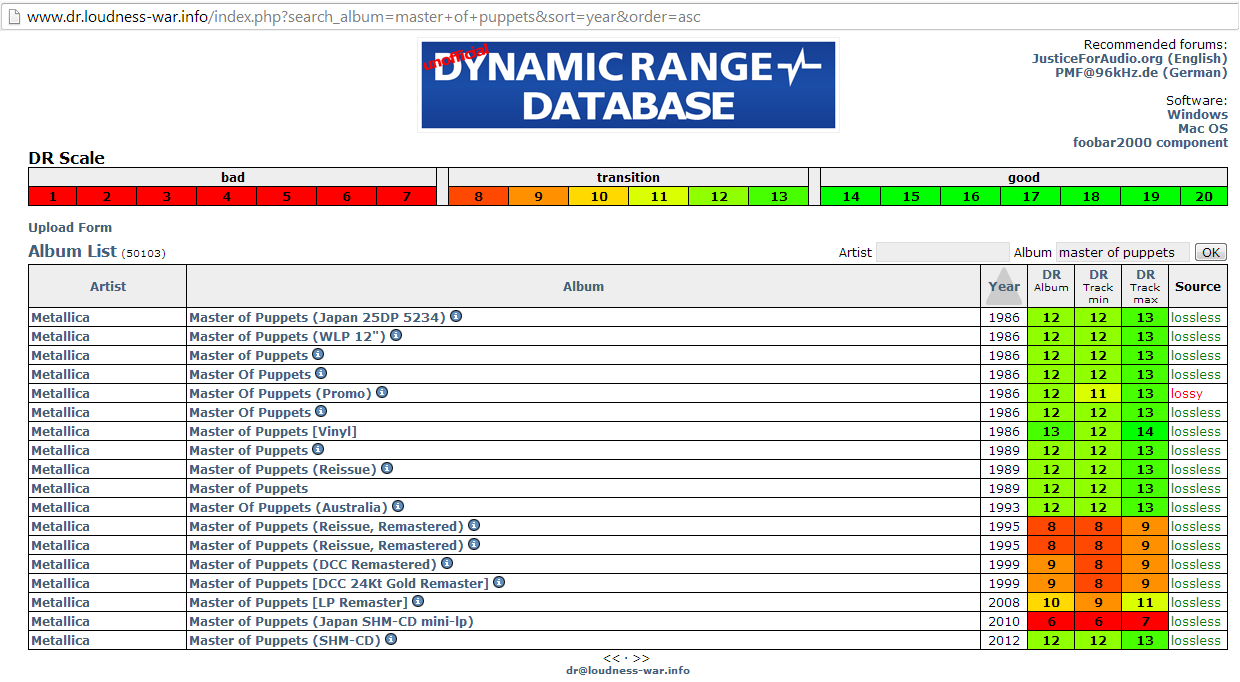The image size is (1240, 682).
Task: Click the Metallica artist link in the Promo row
Action: pos(60,393)
